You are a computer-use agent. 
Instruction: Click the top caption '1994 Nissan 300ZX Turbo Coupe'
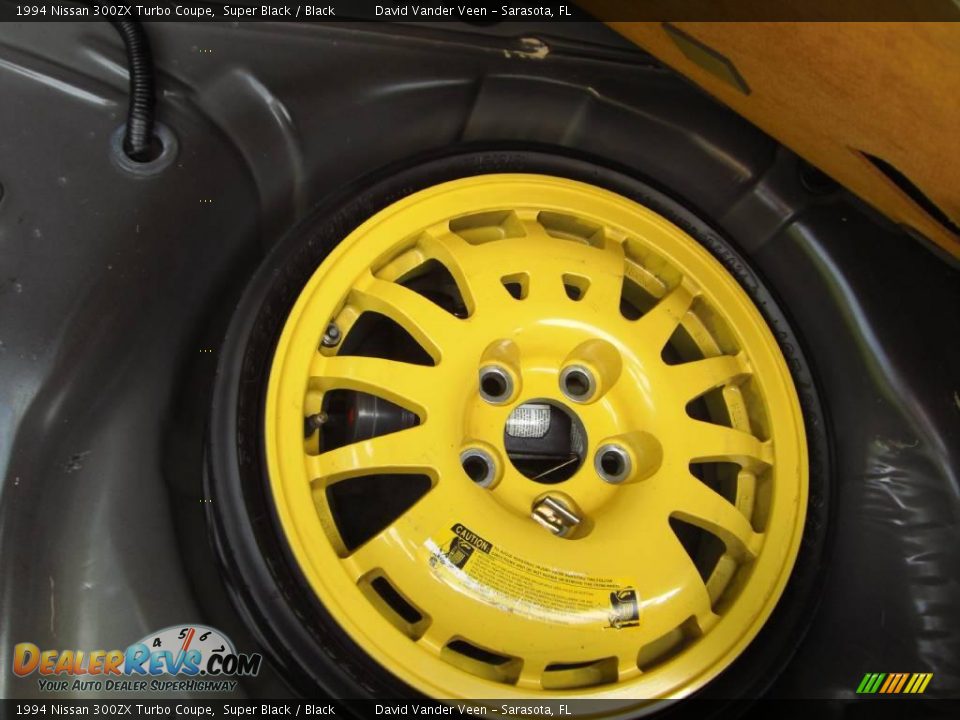click(114, 11)
